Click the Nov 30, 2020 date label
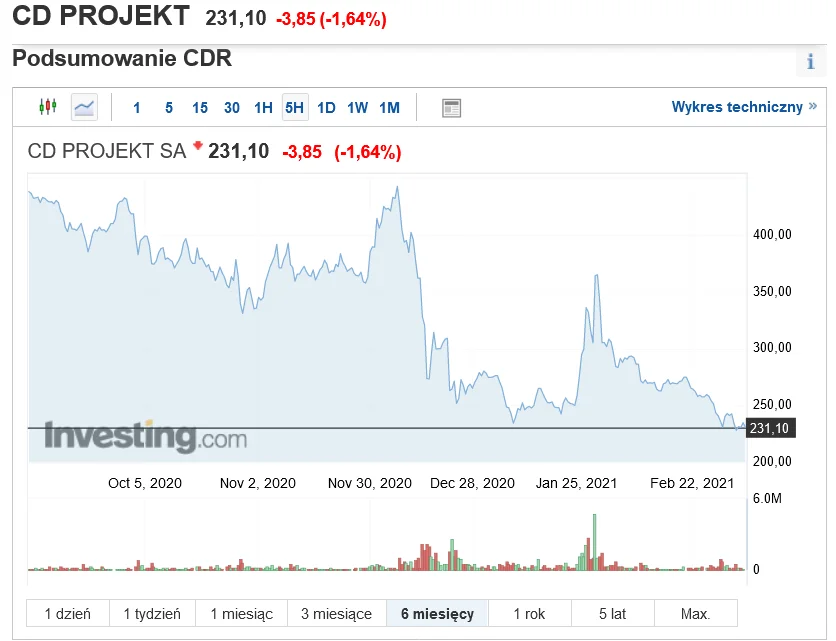 (369, 483)
